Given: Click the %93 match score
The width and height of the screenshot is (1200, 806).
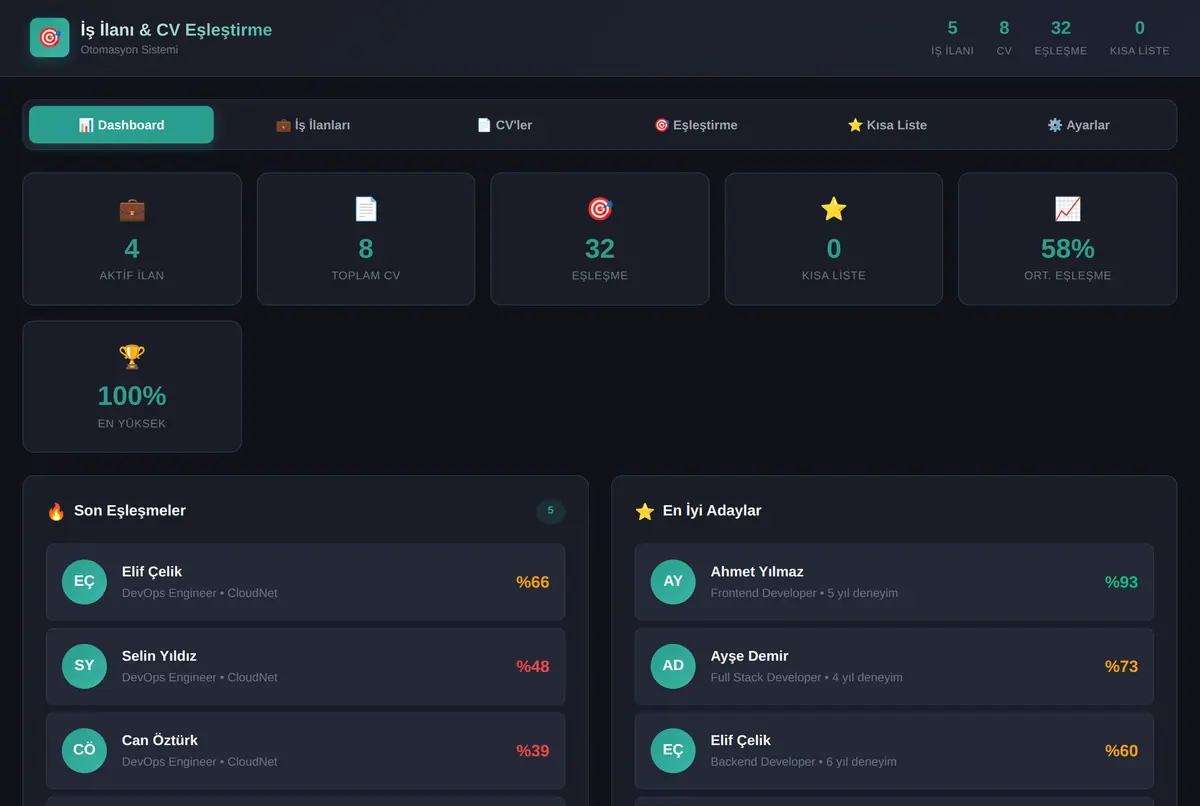Looking at the screenshot, I should (x=1122, y=582).
